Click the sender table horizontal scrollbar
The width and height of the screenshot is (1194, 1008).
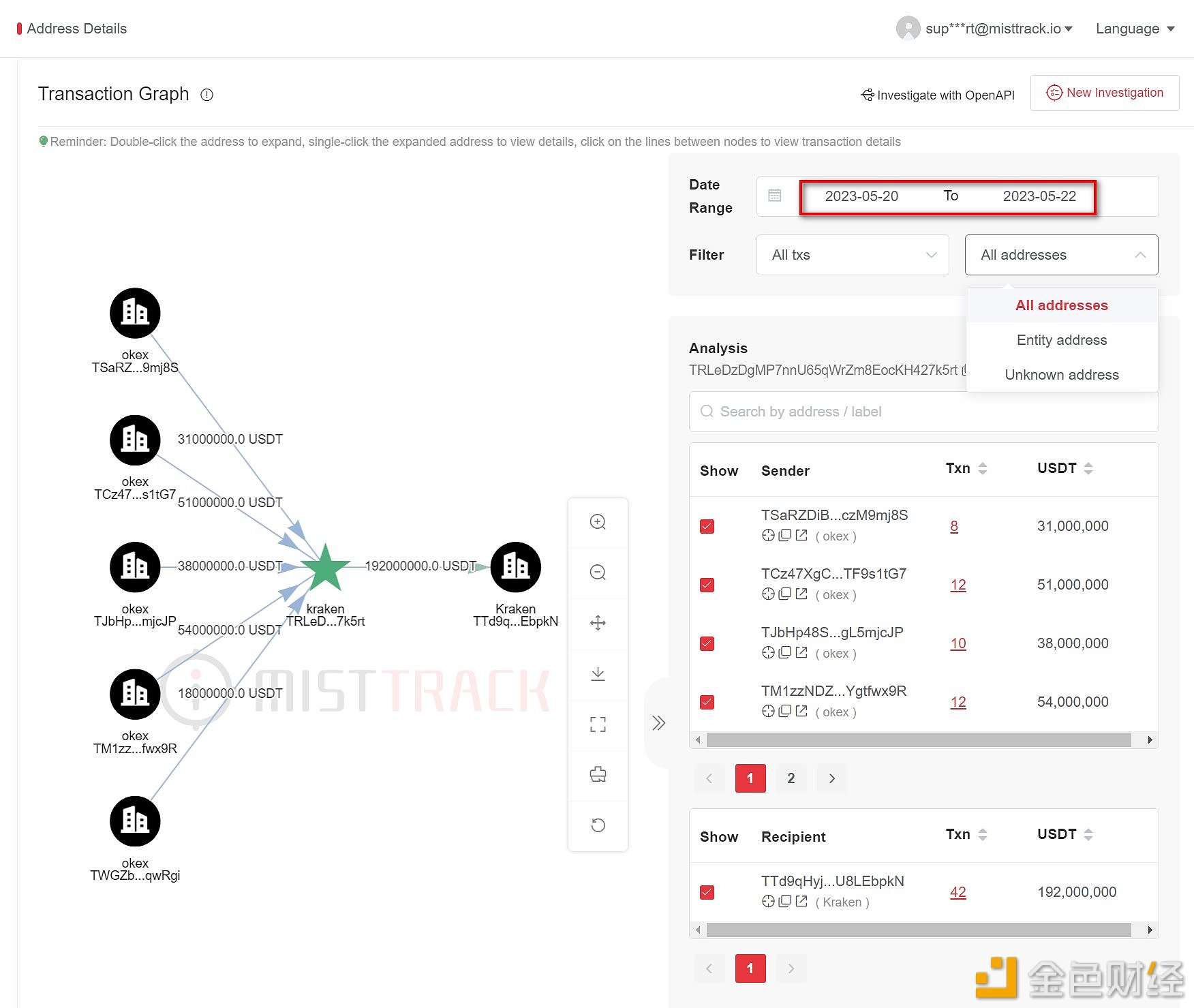[x=919, y=740]
